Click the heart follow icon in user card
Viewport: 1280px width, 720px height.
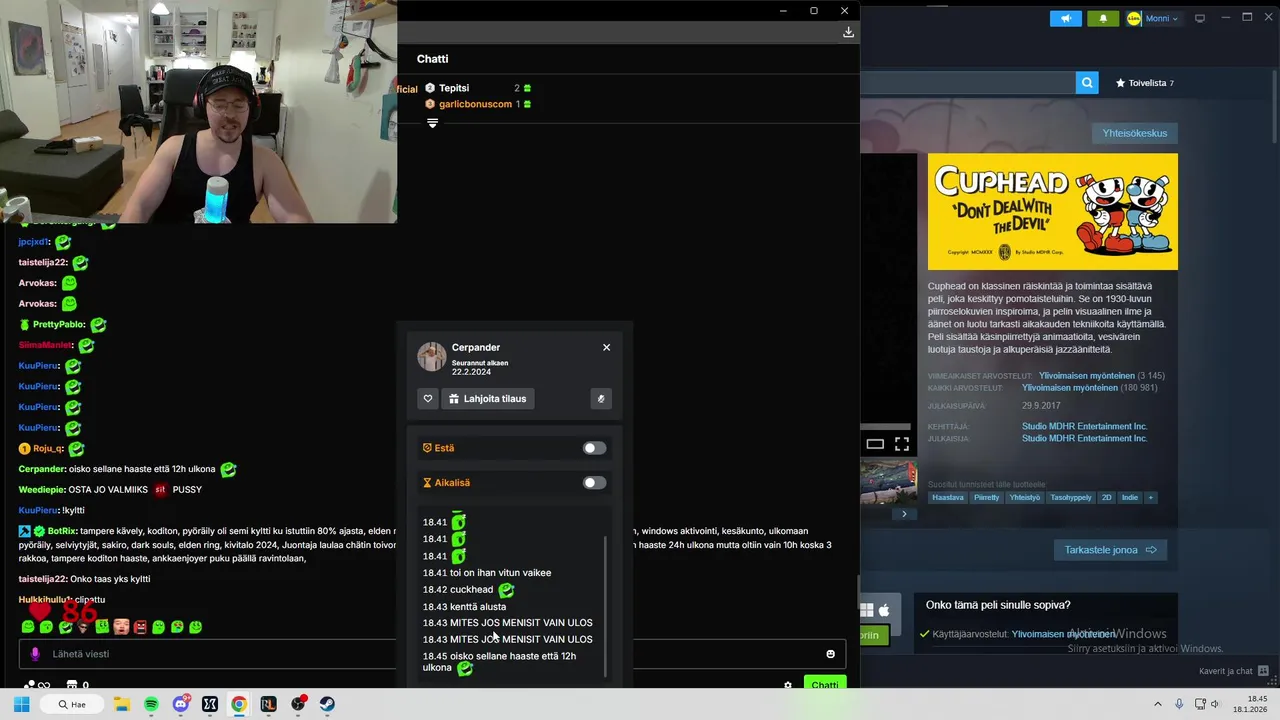(x=428, y=398)
